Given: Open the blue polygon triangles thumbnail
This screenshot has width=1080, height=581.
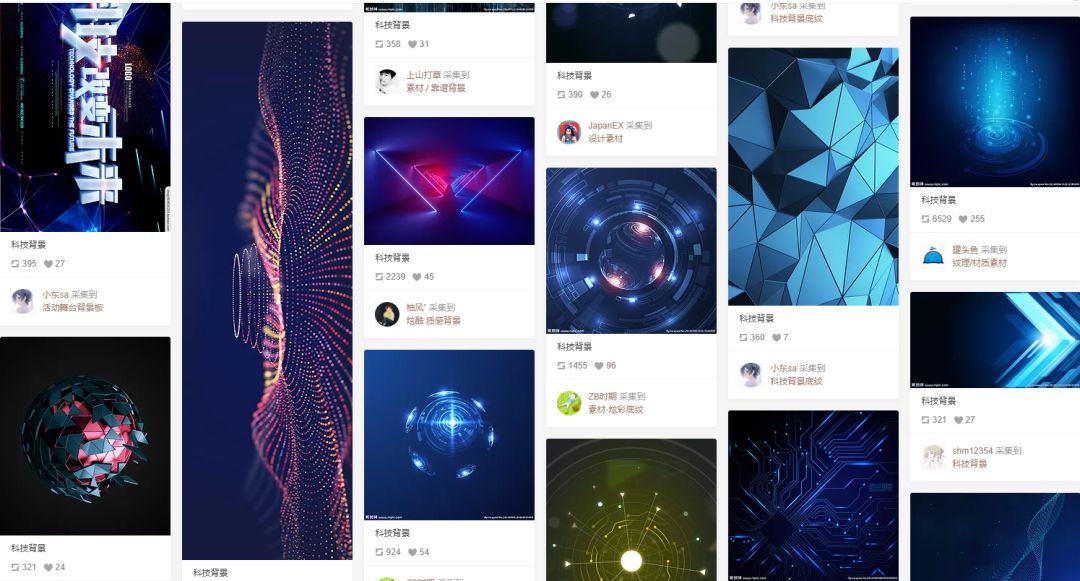Looking at the screenshot, I should coord(813,176).
